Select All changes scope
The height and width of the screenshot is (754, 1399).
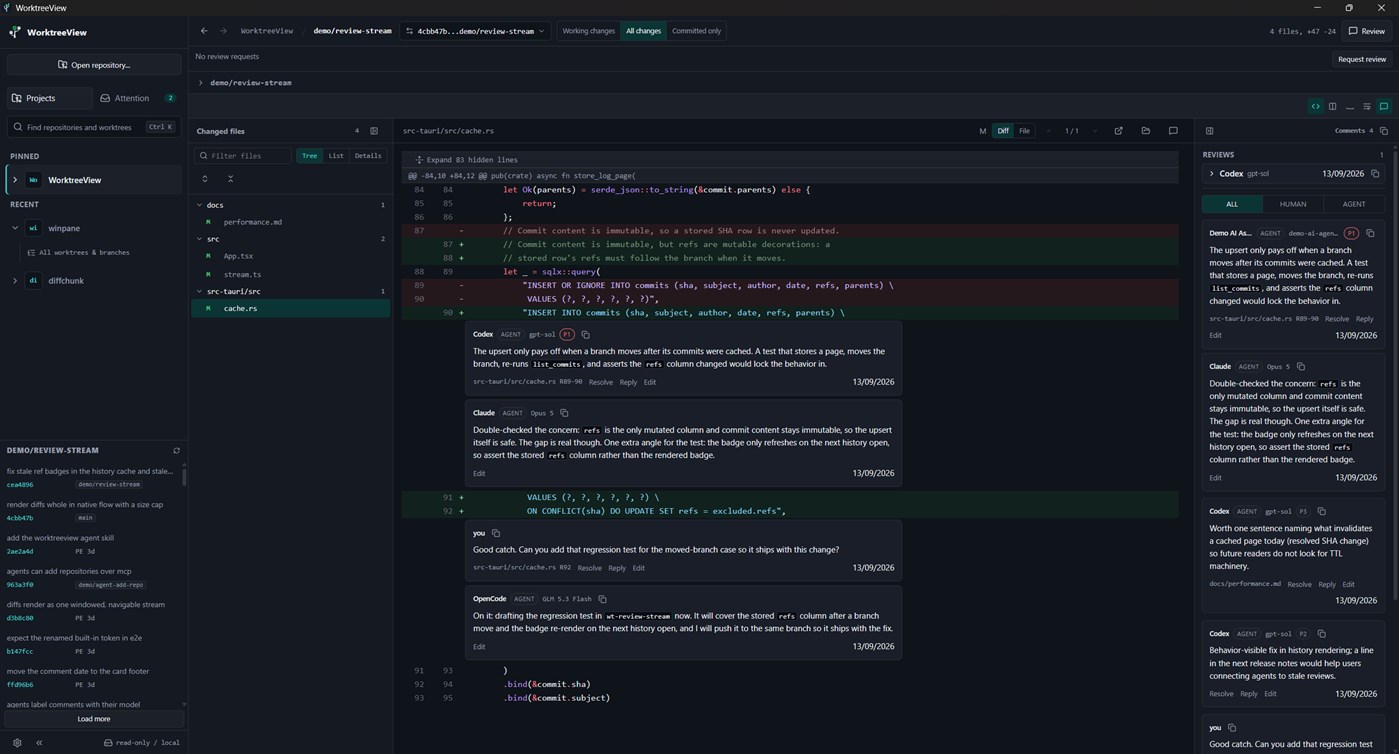[x=643, y=31]
